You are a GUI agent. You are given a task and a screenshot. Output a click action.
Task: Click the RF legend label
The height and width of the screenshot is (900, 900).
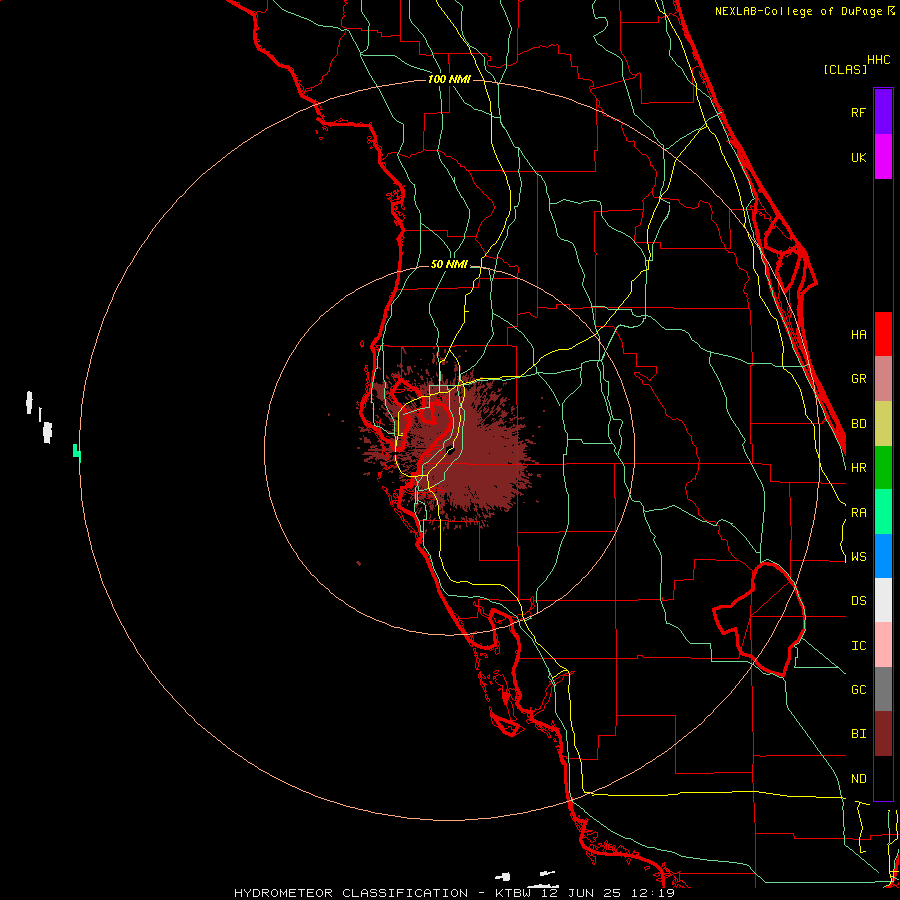tap(858, 112)
